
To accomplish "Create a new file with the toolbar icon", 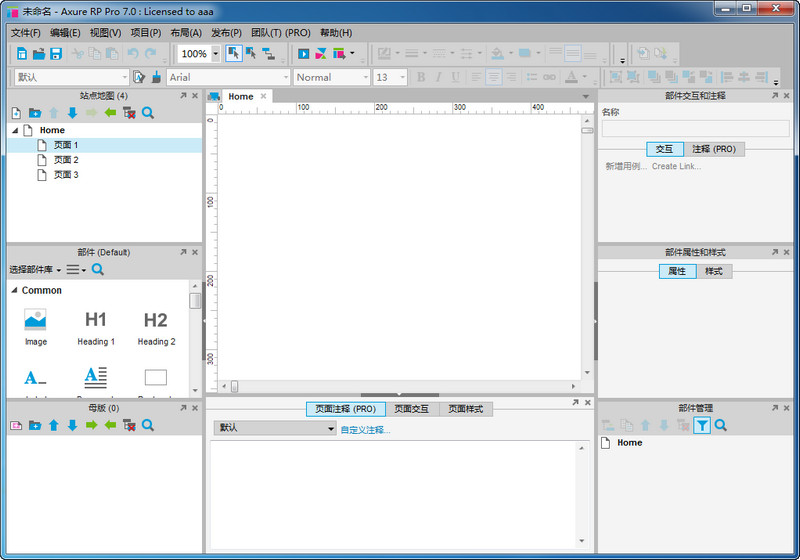I will click(22, 54).
